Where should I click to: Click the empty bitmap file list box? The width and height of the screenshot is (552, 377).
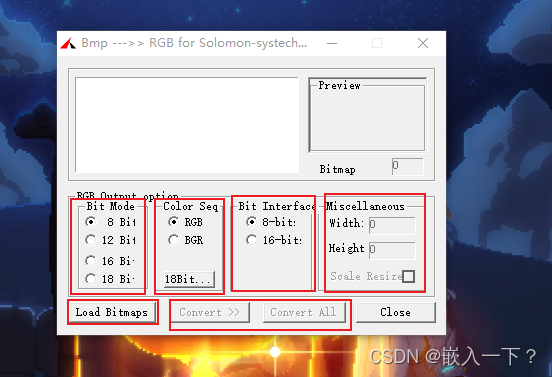187,125
